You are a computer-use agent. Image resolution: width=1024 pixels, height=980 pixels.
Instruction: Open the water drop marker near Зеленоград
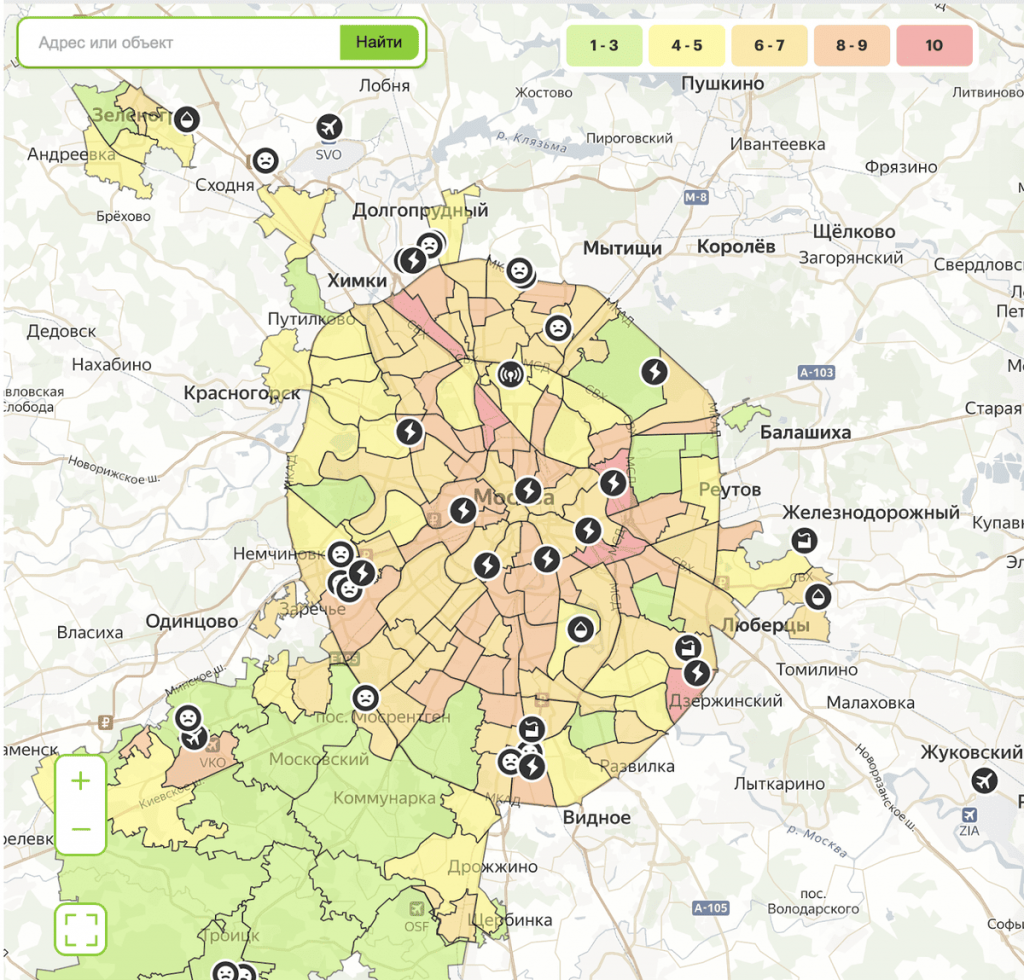[187, 119]
